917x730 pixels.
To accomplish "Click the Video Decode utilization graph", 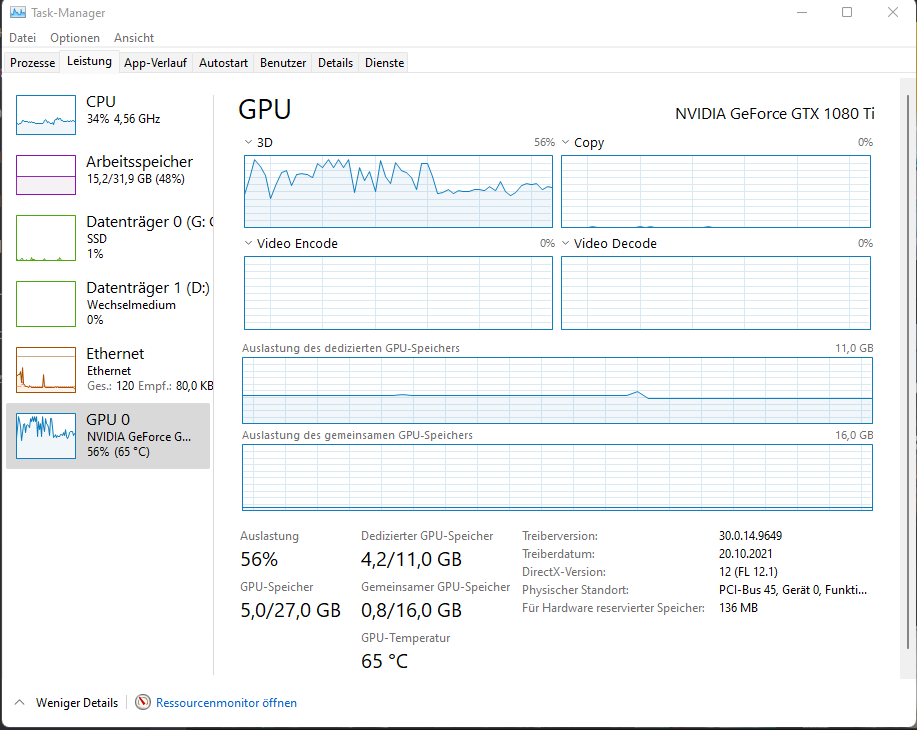I will 716,292.
